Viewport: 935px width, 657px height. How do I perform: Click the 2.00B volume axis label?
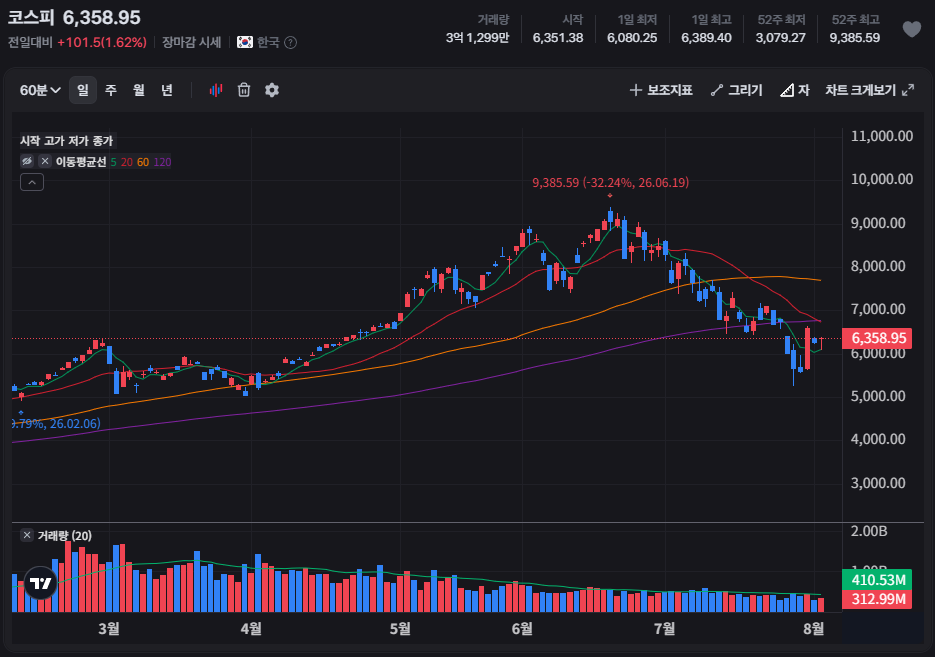tap(869, 531)
